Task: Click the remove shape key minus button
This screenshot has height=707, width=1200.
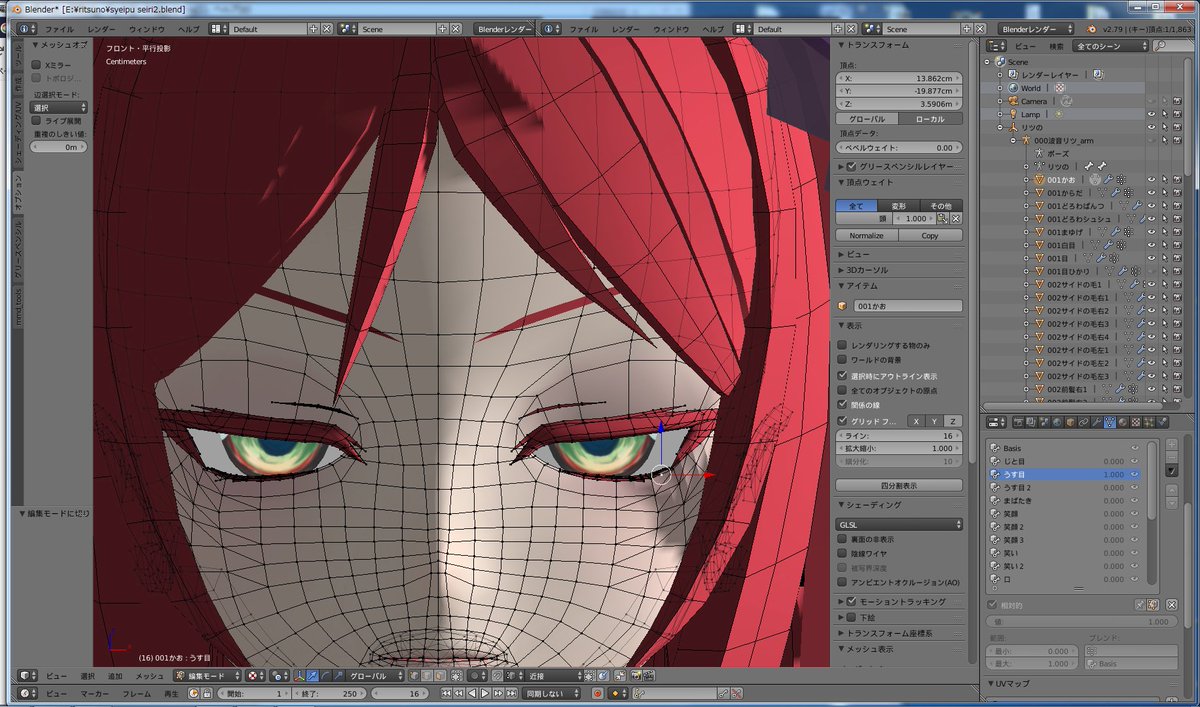Action: point(1172,457)
